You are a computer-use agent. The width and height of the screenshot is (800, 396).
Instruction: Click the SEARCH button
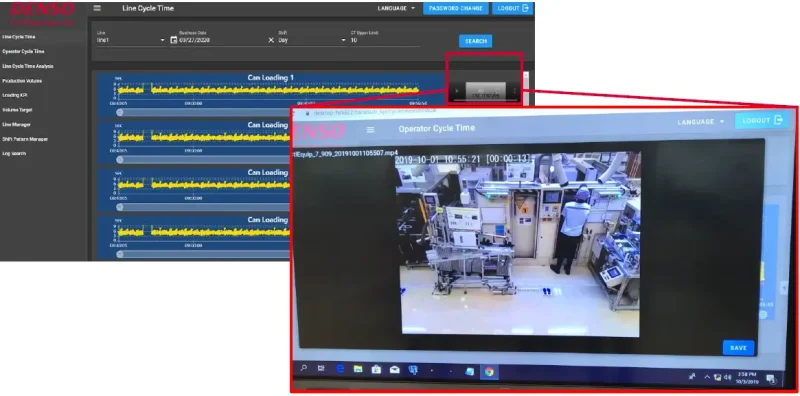tap(476, 41)
